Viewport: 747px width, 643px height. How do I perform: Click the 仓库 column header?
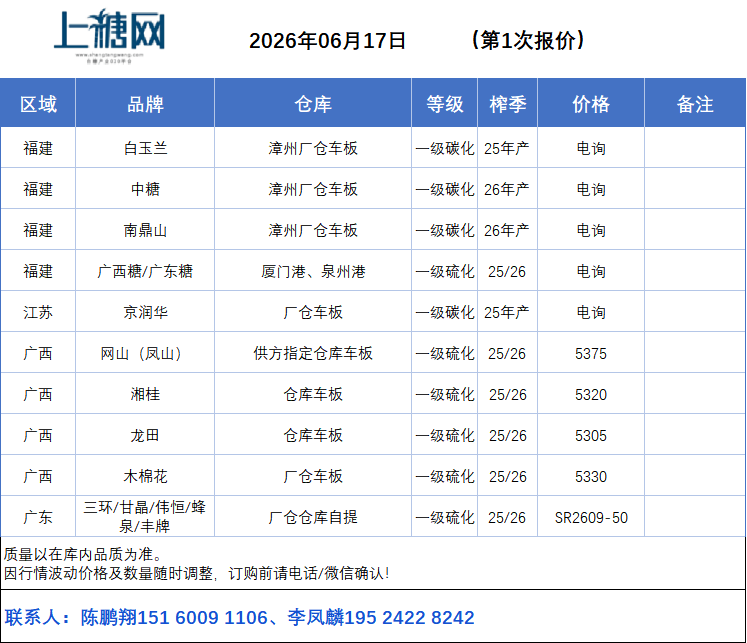click(313, 104)
